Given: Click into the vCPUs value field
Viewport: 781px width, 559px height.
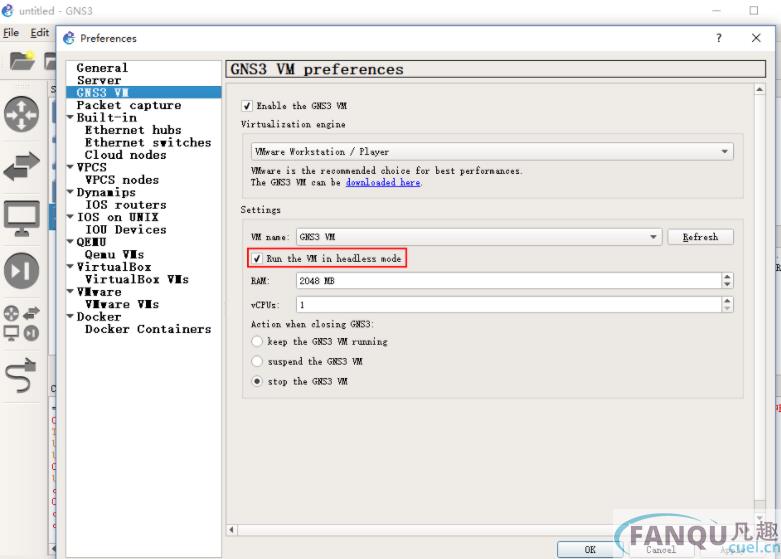Looking at the screenshot, I should coord(509,304).
